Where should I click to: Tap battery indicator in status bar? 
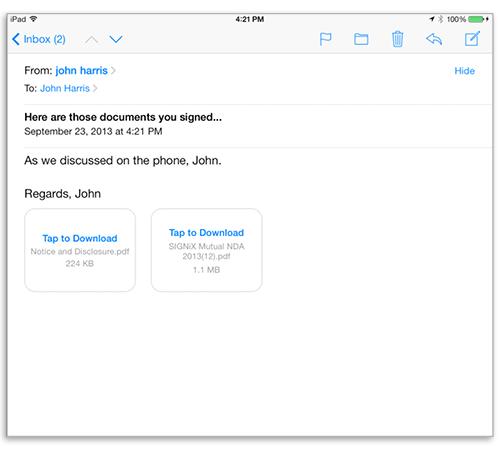tap(476, 19)
